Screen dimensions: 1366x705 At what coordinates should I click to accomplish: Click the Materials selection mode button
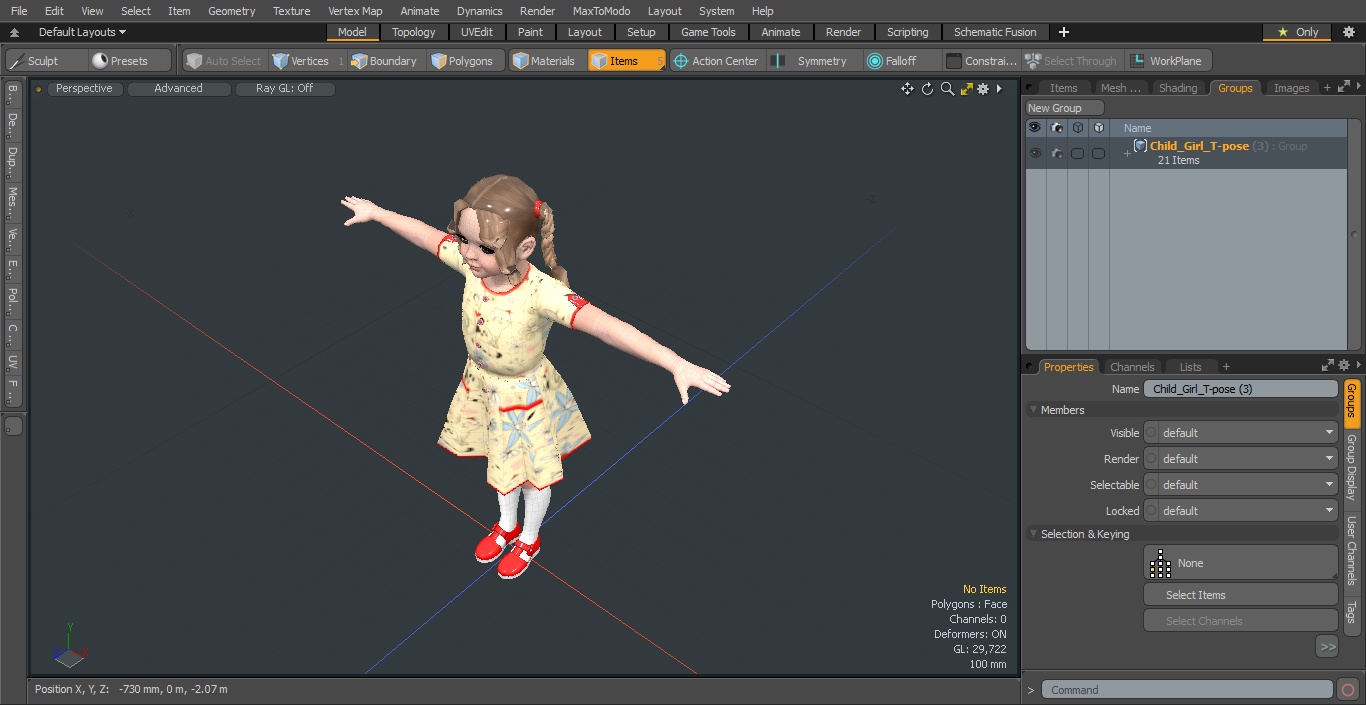(x=544, y=61)
